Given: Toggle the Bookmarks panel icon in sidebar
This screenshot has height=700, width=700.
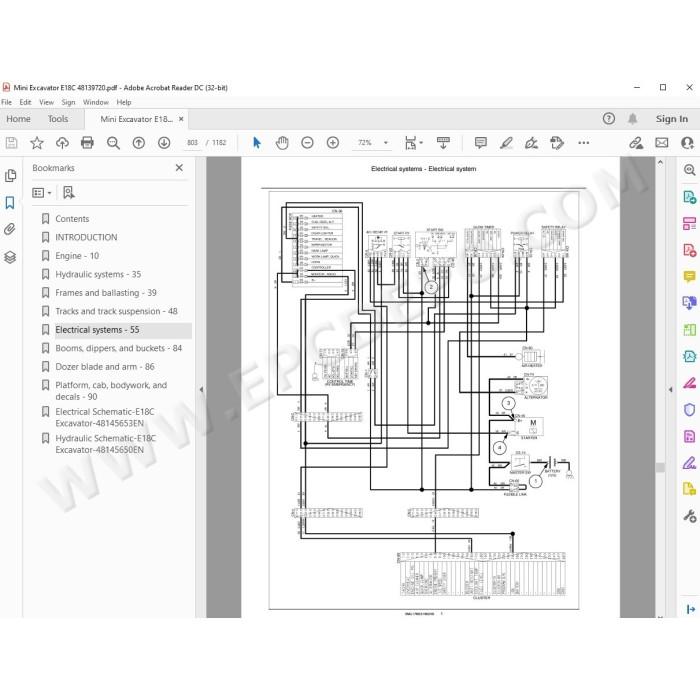Looking at the screenshot, I should [x=10, y=203].
